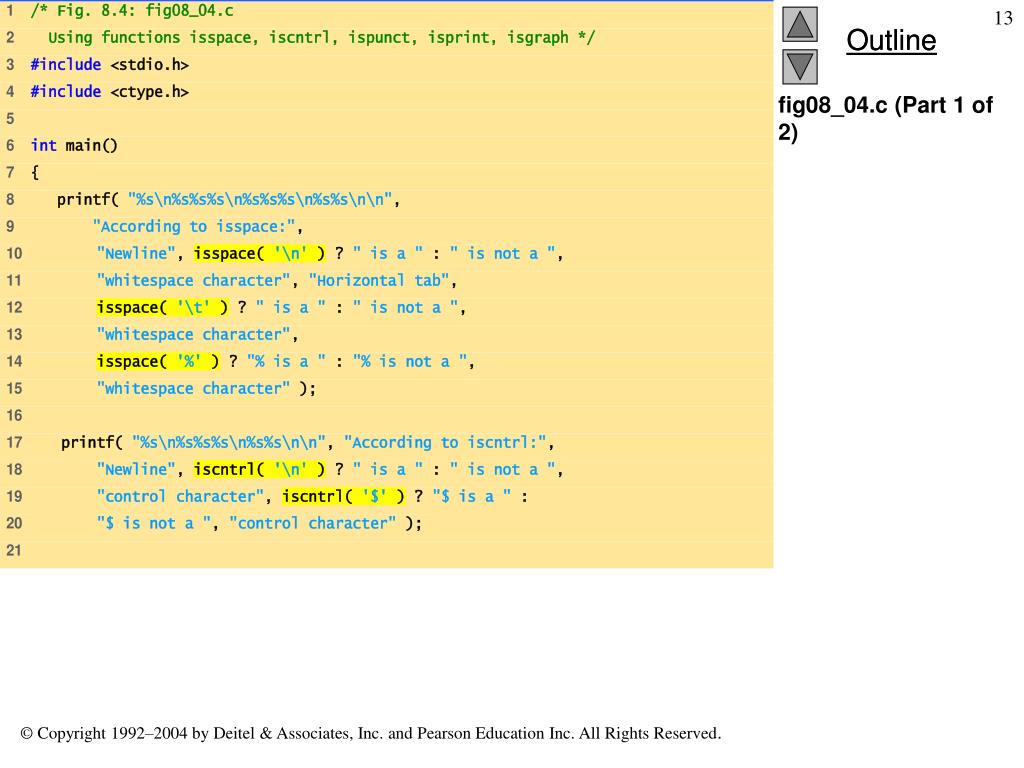Click the up arrow navigation button

pyautogui.click(x=800, y=25)
